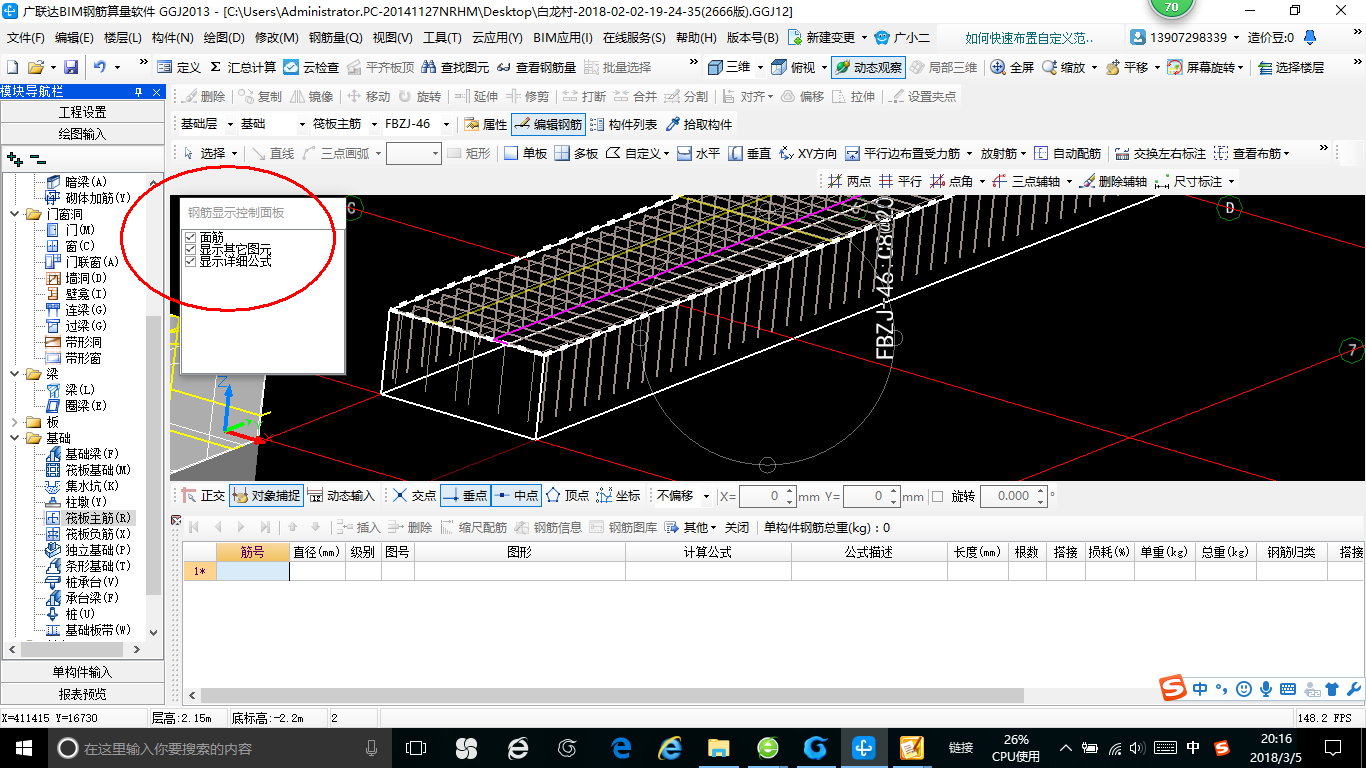
Task: Click the 汇总计算 sum icon
Action: pos(215,67)
